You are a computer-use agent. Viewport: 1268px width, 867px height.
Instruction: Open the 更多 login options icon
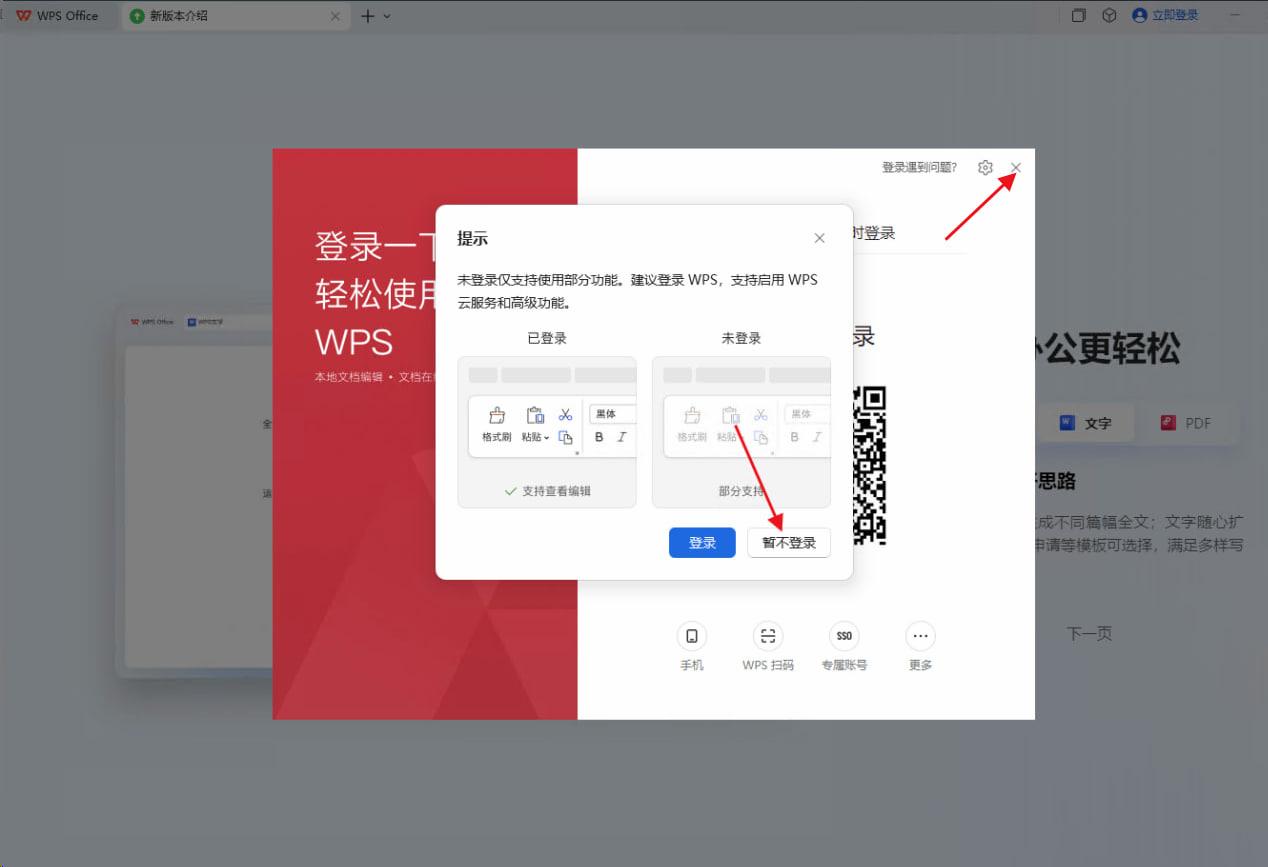(920, 636)
